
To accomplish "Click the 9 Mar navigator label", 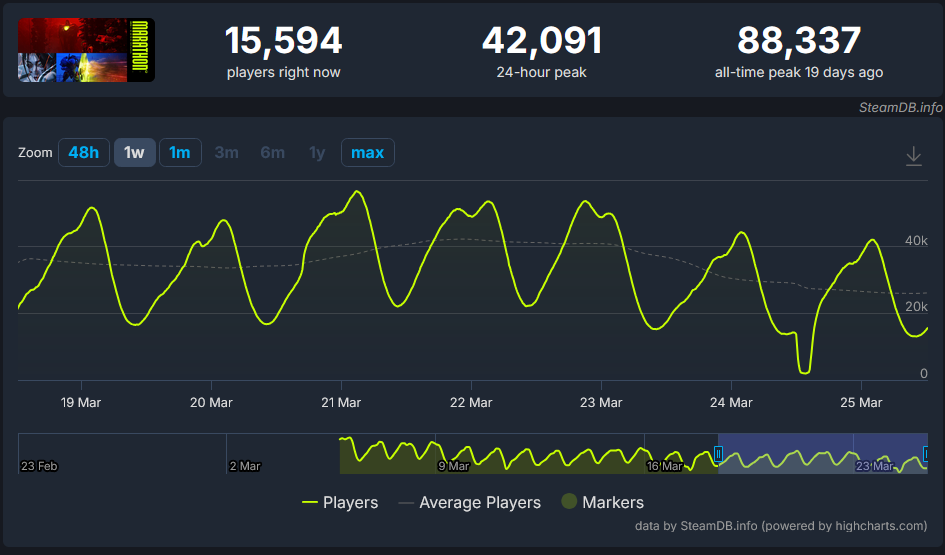I will click(454, 466).
